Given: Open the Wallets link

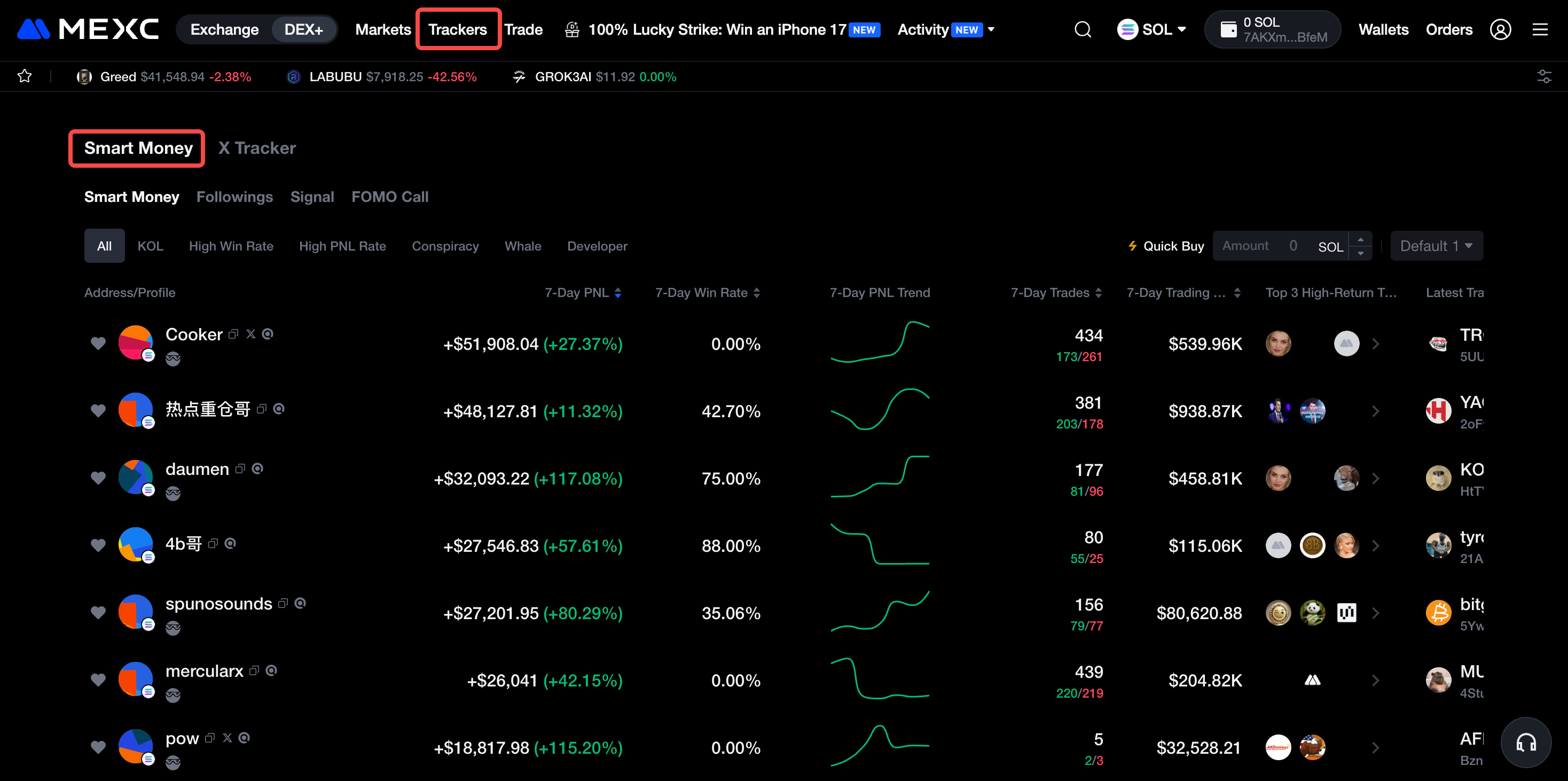Looking at the screenshot, I should coord(1383,29).
